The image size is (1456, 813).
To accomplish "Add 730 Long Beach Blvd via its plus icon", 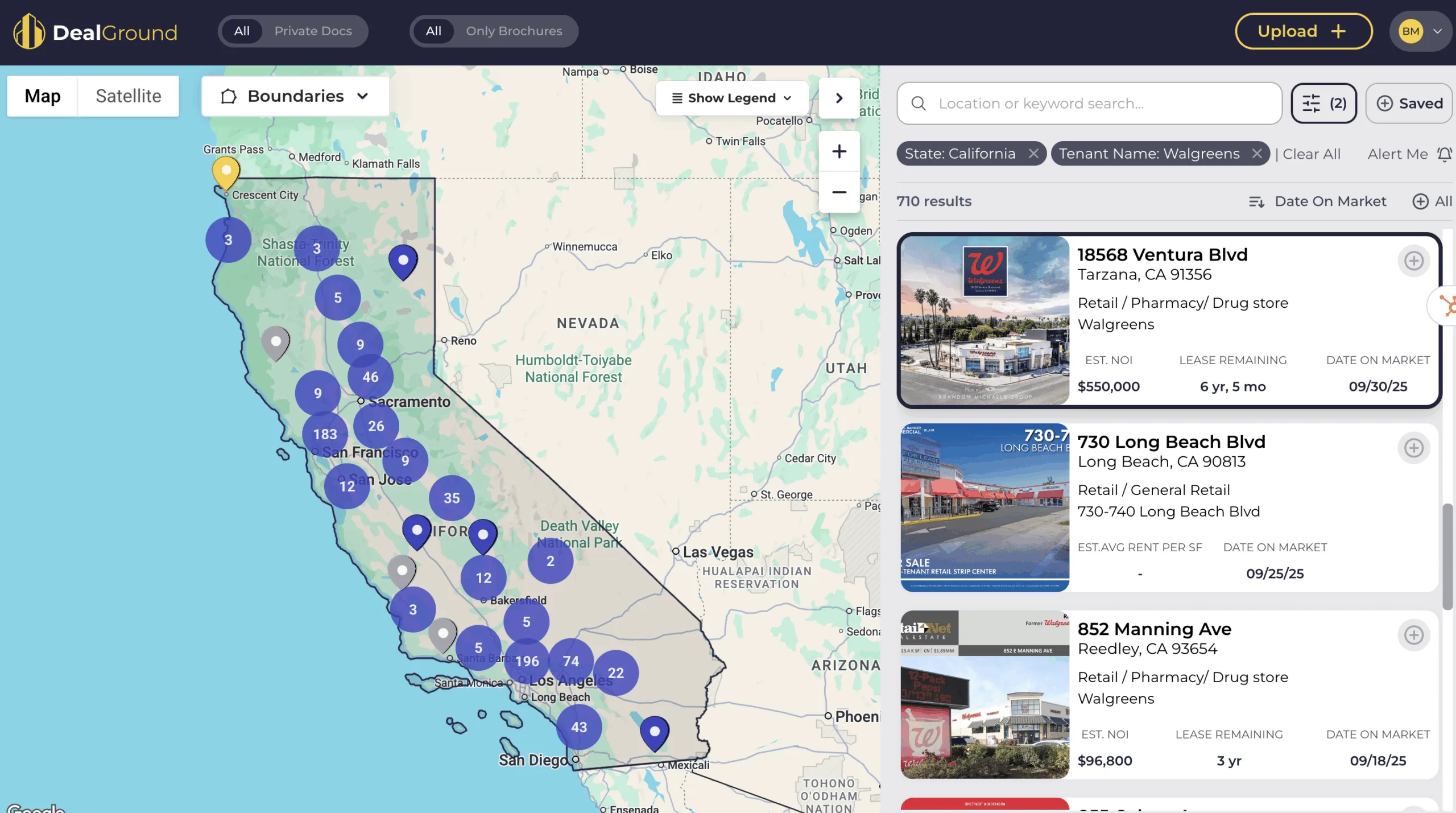I will pyautogui.click(x=1414, y=448).
